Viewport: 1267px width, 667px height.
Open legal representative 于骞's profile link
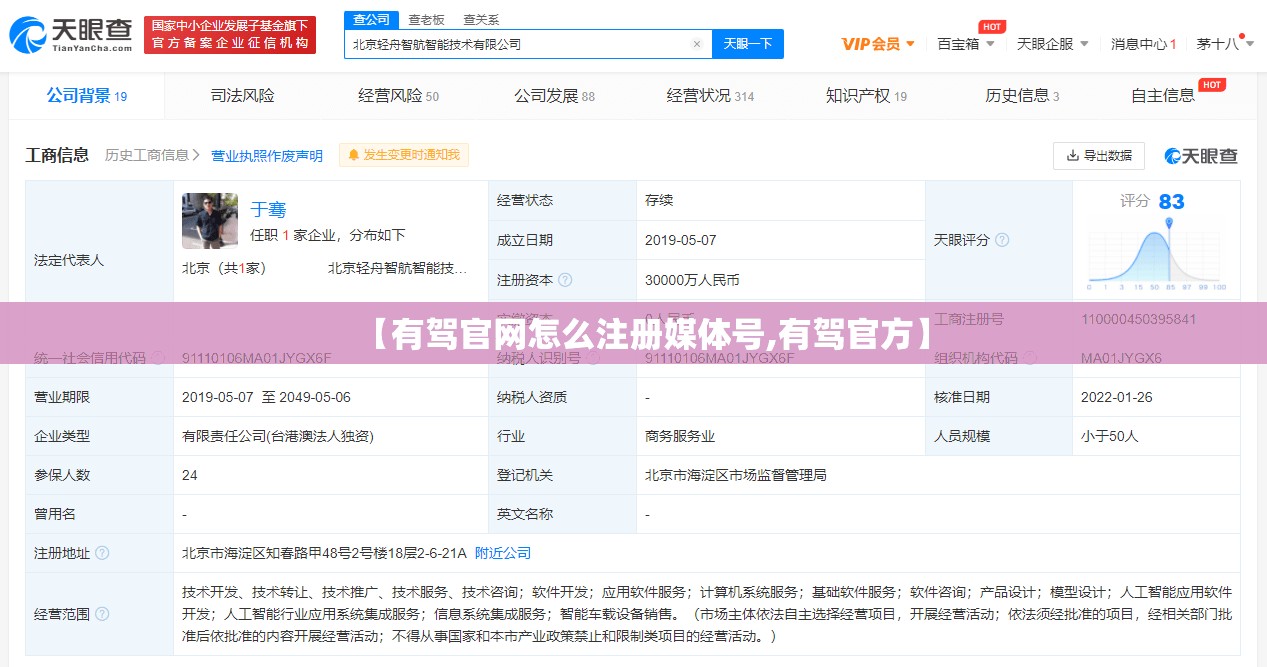point(268,209)
